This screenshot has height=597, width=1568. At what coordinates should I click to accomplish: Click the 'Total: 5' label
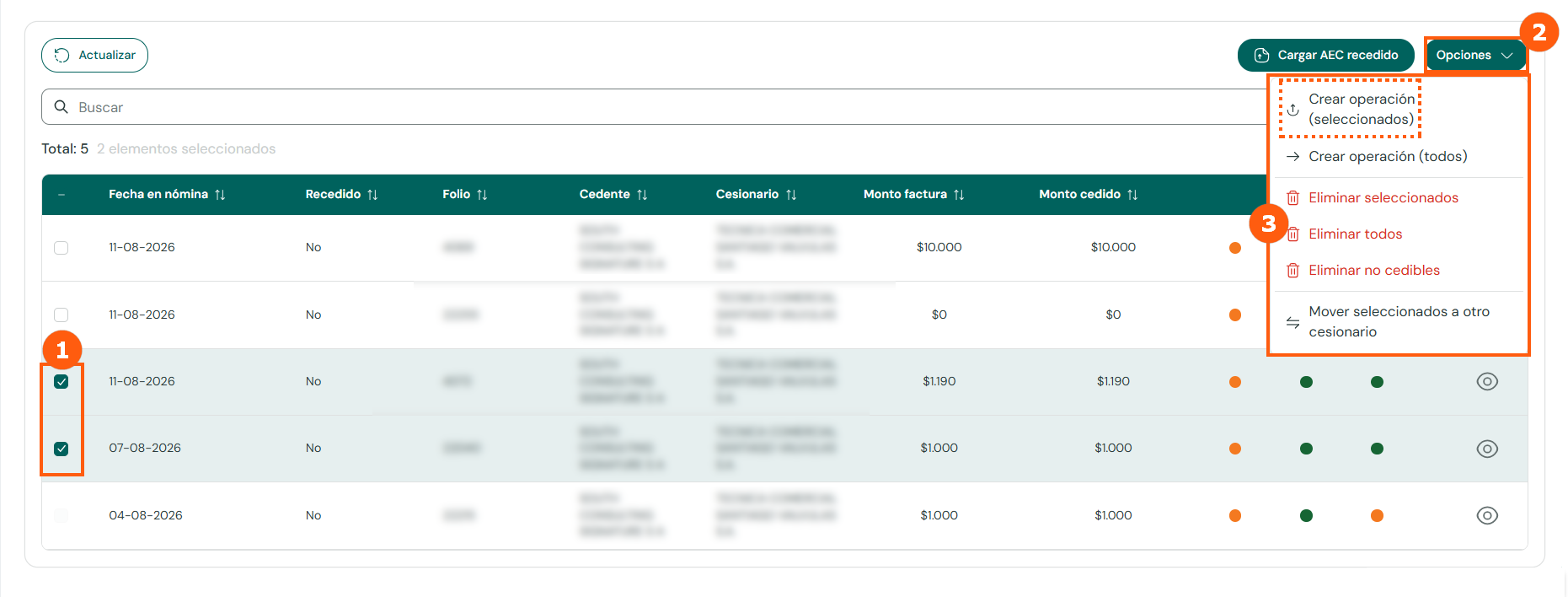click(x=65, y=148)
